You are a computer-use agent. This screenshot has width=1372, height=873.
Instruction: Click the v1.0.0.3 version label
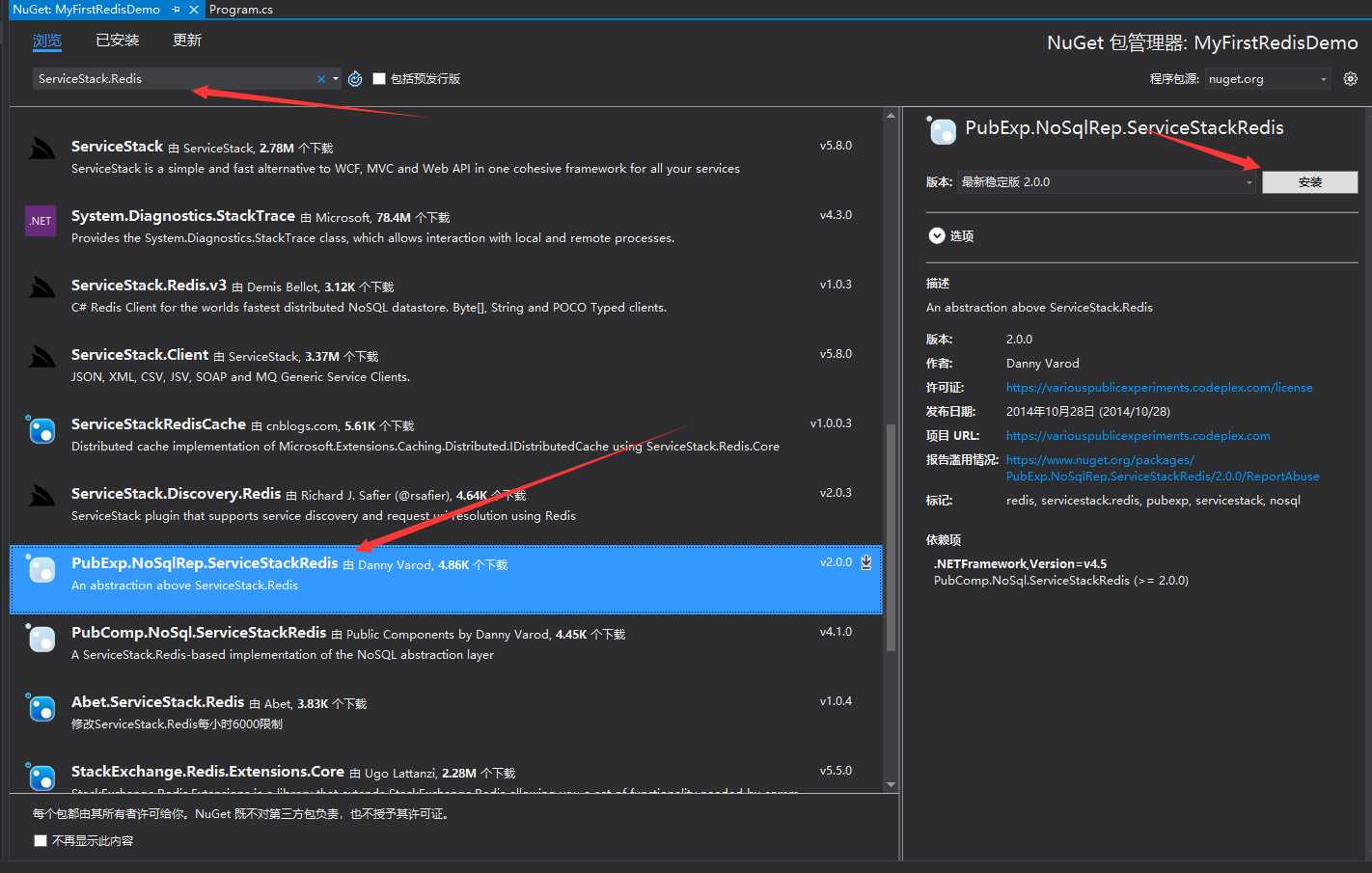click(x=831, y=423)
